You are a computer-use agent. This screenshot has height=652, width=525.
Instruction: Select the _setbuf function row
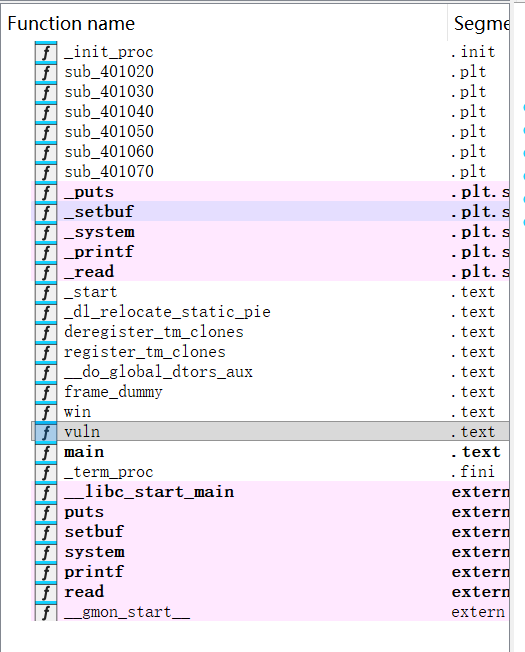[270, 212]
